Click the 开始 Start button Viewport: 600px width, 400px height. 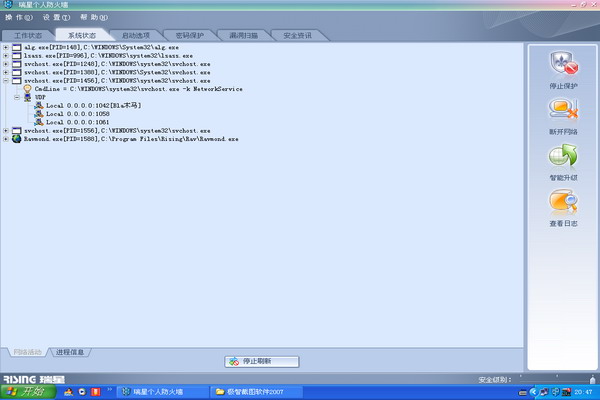28,392
